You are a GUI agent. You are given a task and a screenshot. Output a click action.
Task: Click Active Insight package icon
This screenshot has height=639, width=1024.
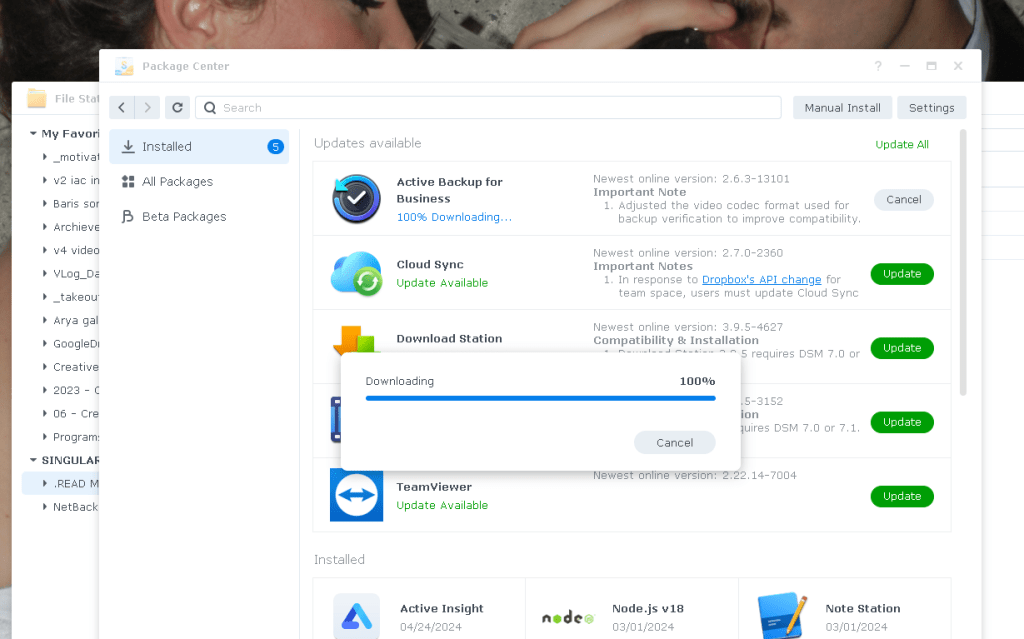pyautogui.click(x=357, y=616)
